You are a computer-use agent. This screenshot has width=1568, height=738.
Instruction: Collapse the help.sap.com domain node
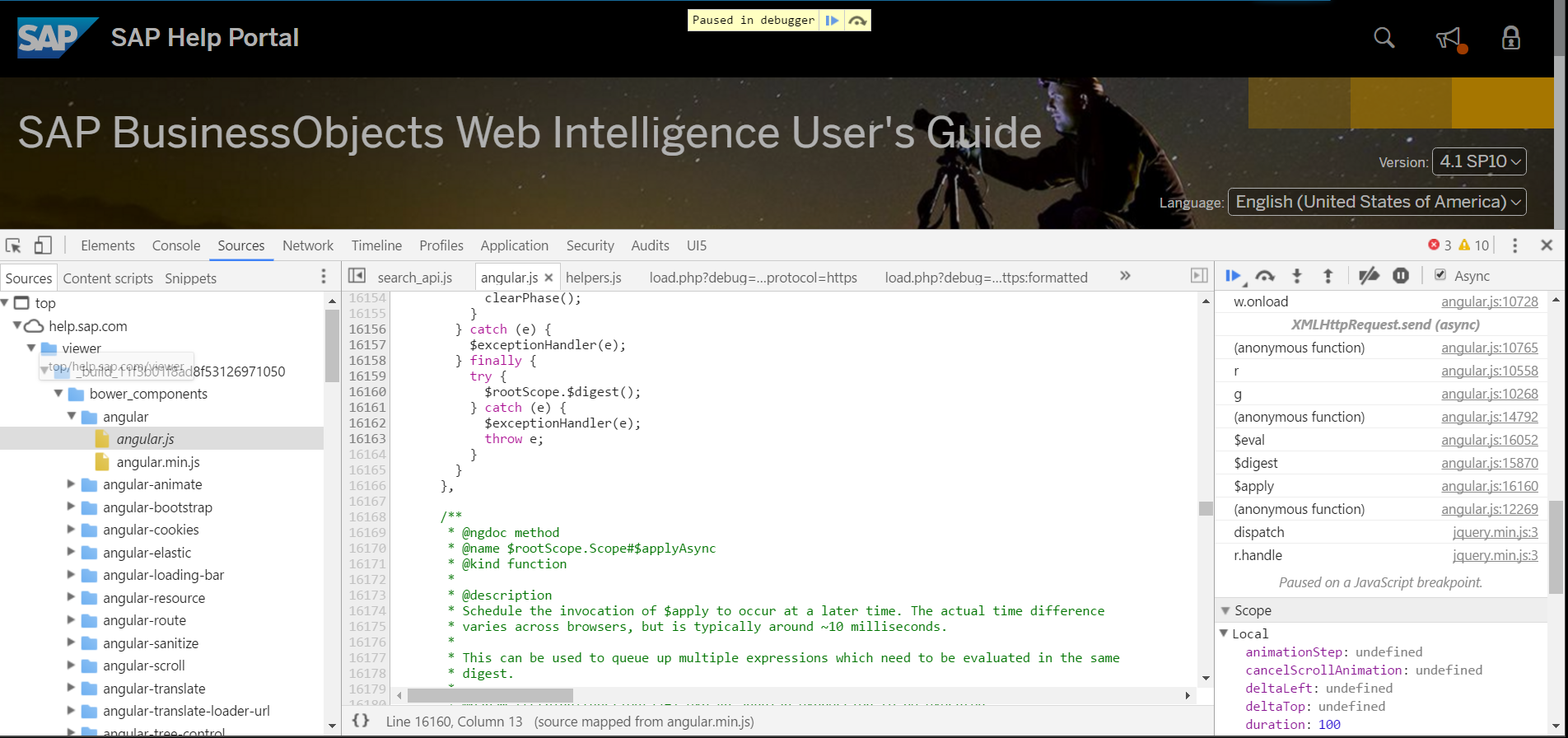click(17, 326)
